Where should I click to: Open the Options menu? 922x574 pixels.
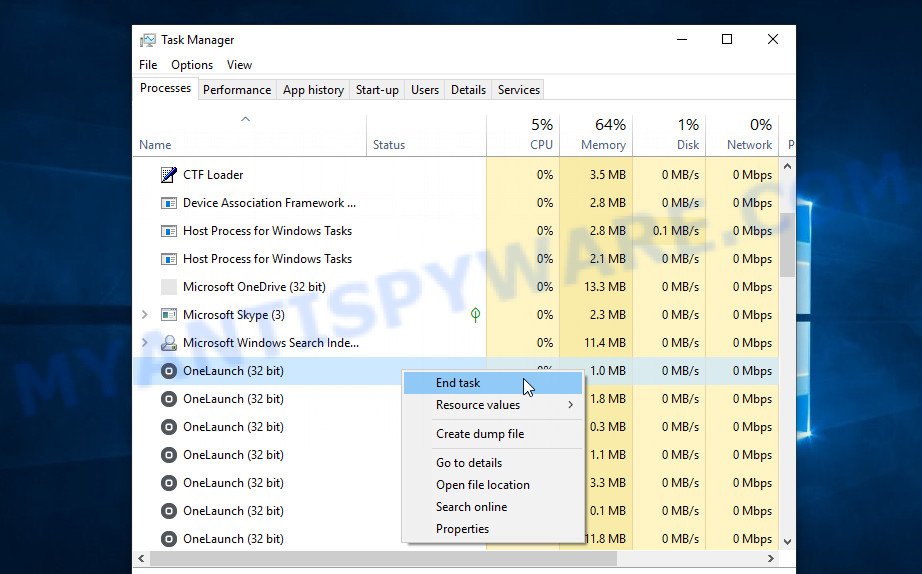pyautogui.click(x=192, y=65)
